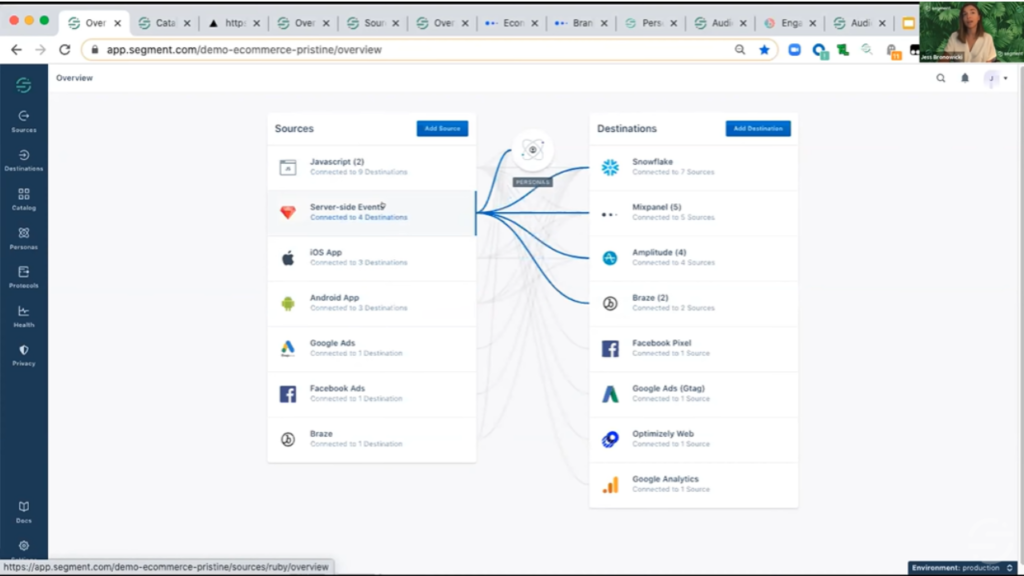The width and height of the screenshot is (1024, 576).
Task: Open Protocols in the left sidebar
Action: [24, 277]
